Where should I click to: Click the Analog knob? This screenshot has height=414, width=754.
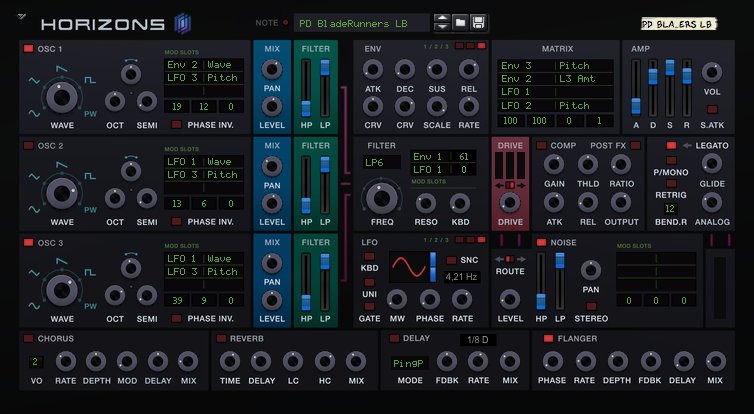(712, 202)
